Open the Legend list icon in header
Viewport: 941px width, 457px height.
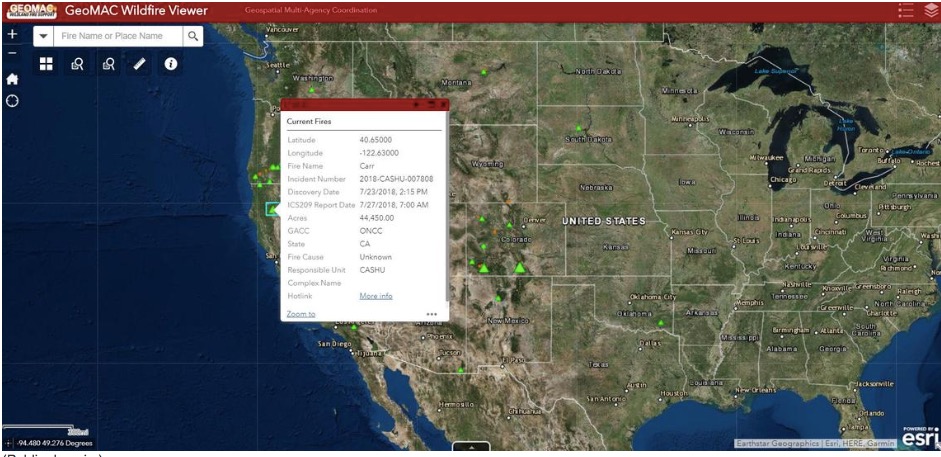906,11
